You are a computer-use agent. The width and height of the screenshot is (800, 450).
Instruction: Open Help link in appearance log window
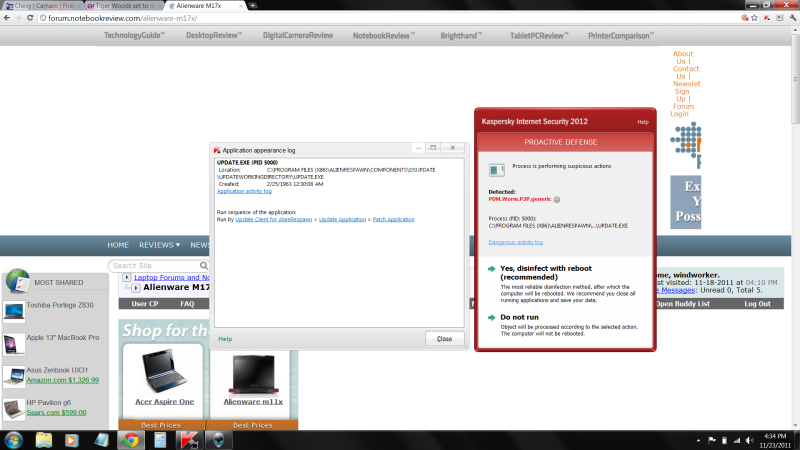coord(225,339)
